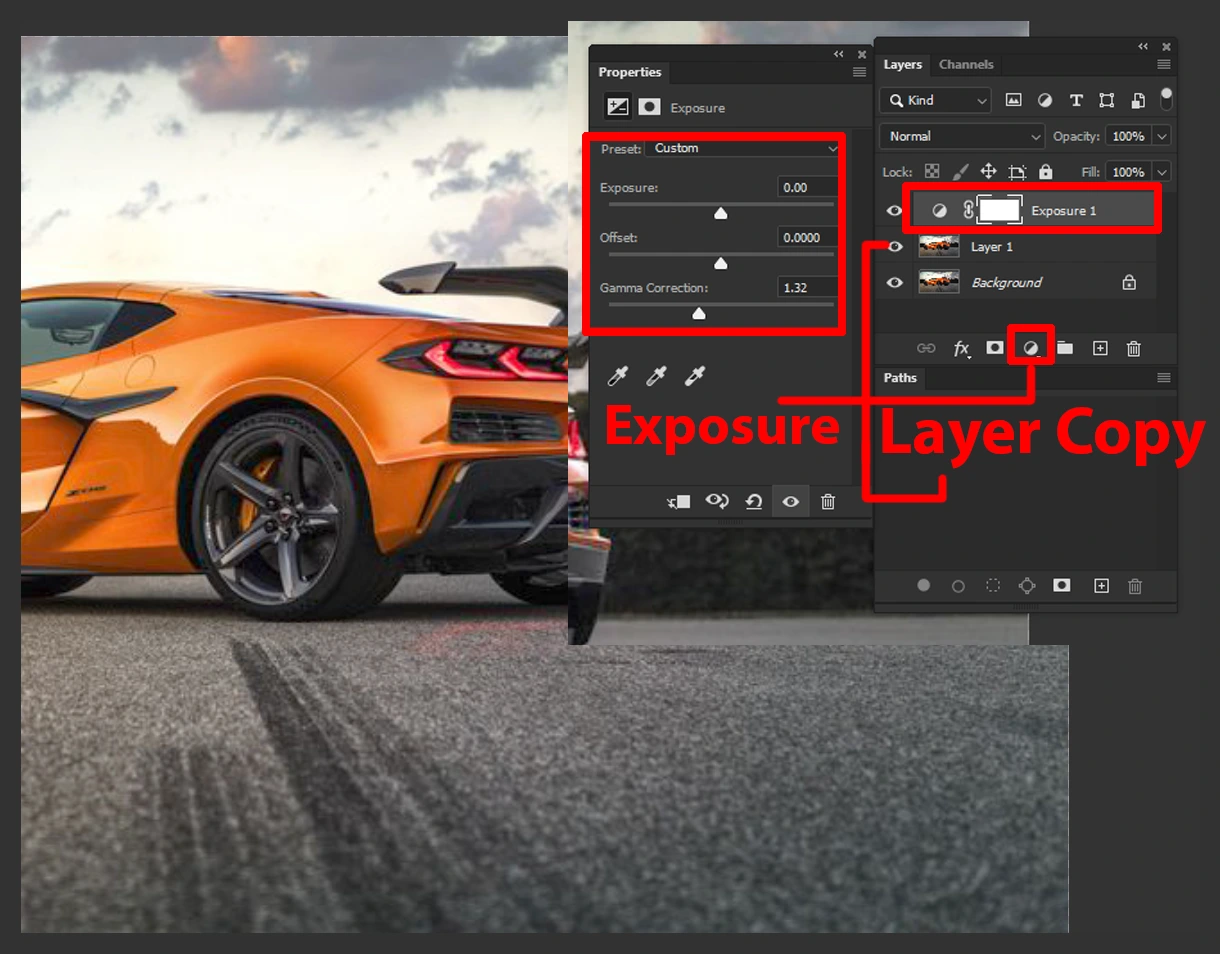
Task: Open the Opacity dropdown arrow
Action: 1162,136
